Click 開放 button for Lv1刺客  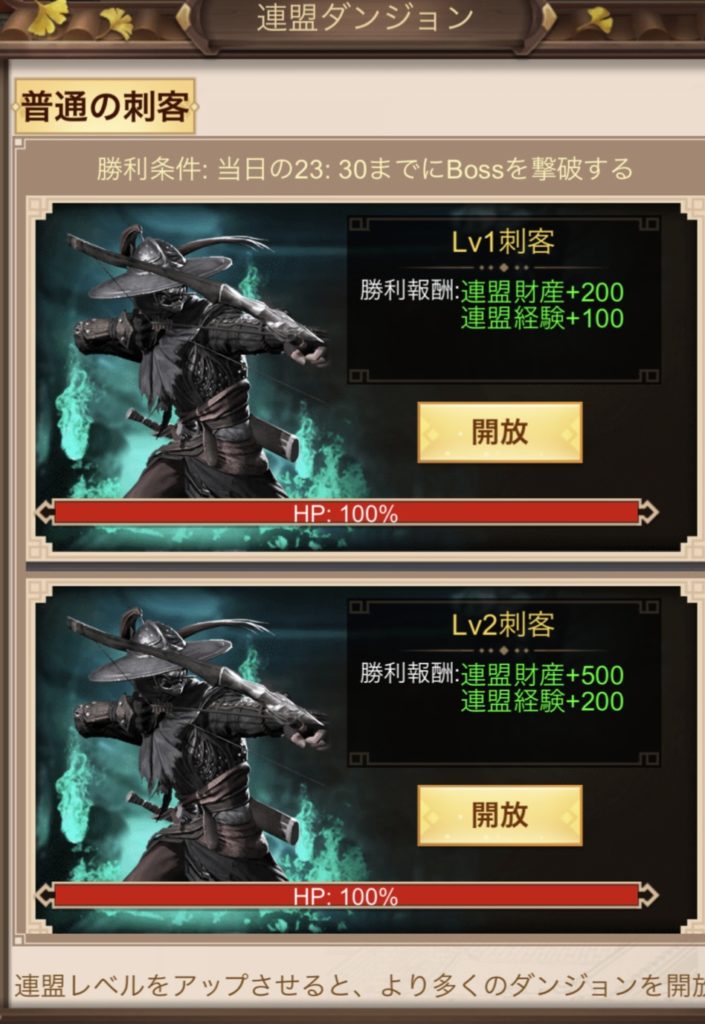coord(499,432)
